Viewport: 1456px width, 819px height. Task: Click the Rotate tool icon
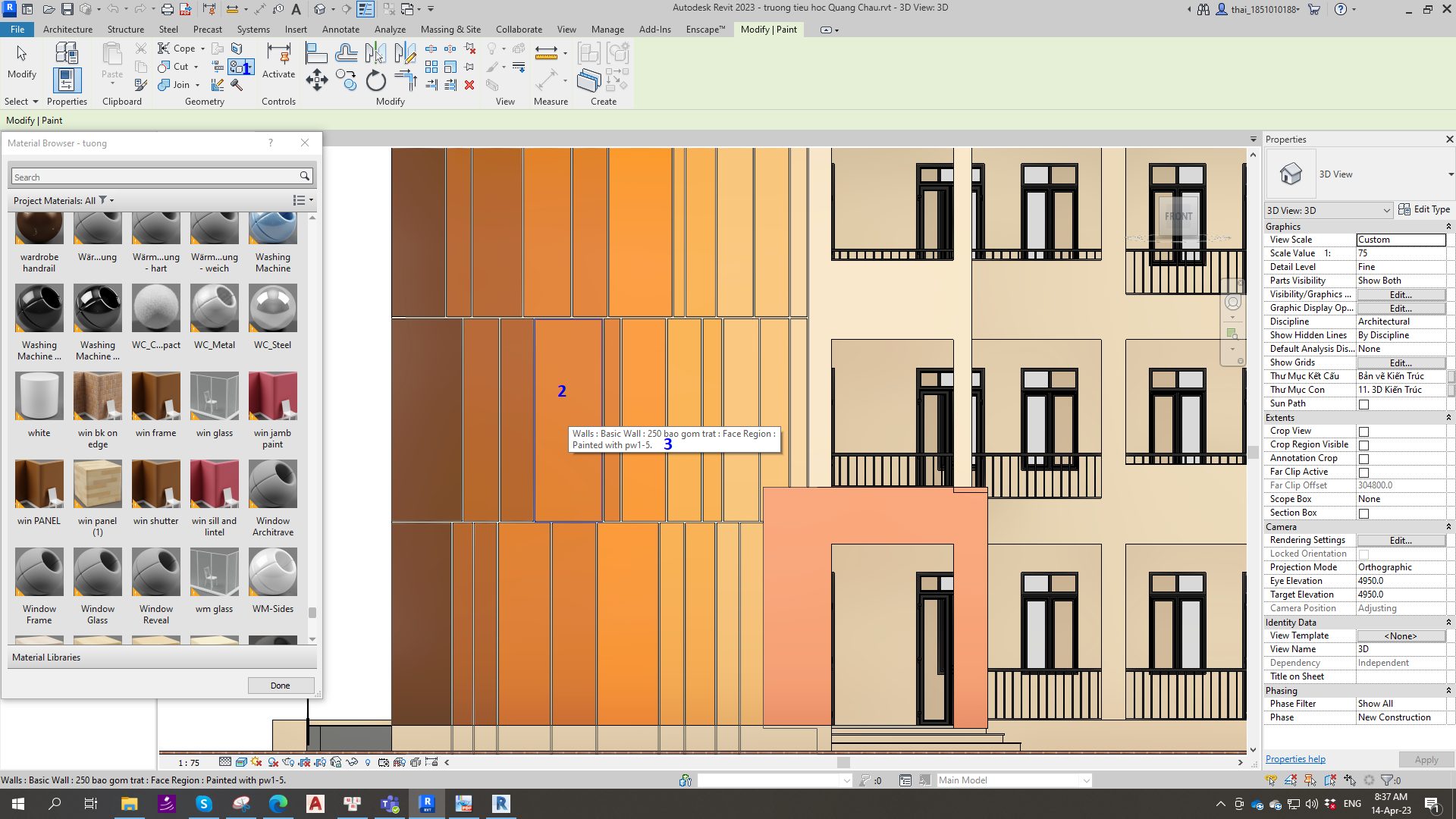point(376,80)
